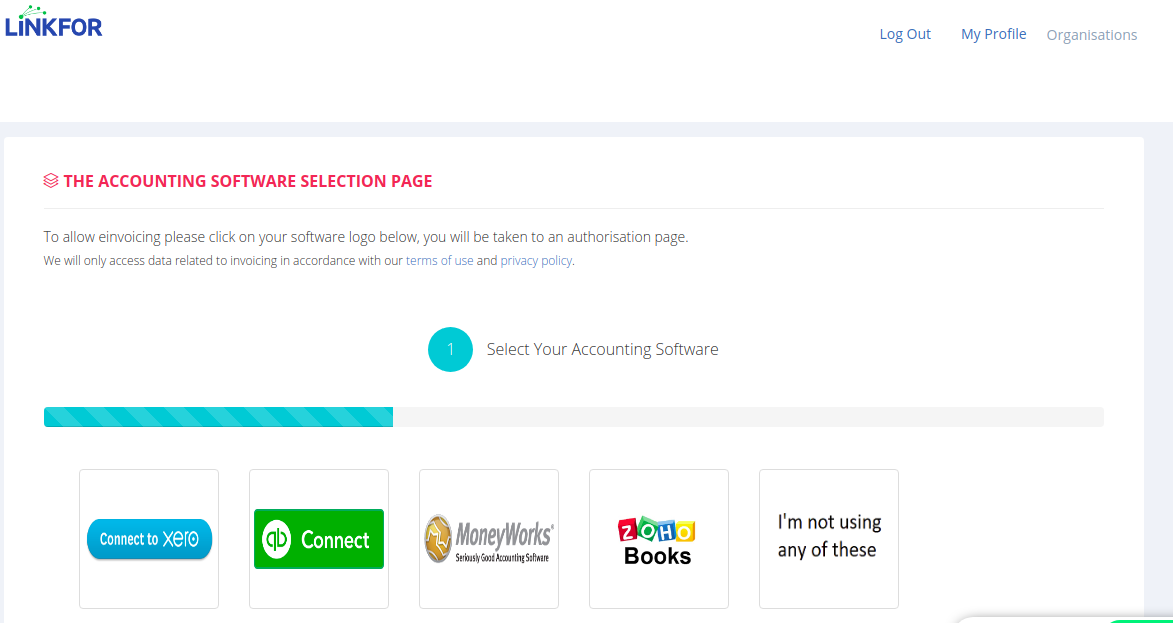Click the "We will only access data" notice
This screenshot has width=1173, height=623.
tap(309, 261)
